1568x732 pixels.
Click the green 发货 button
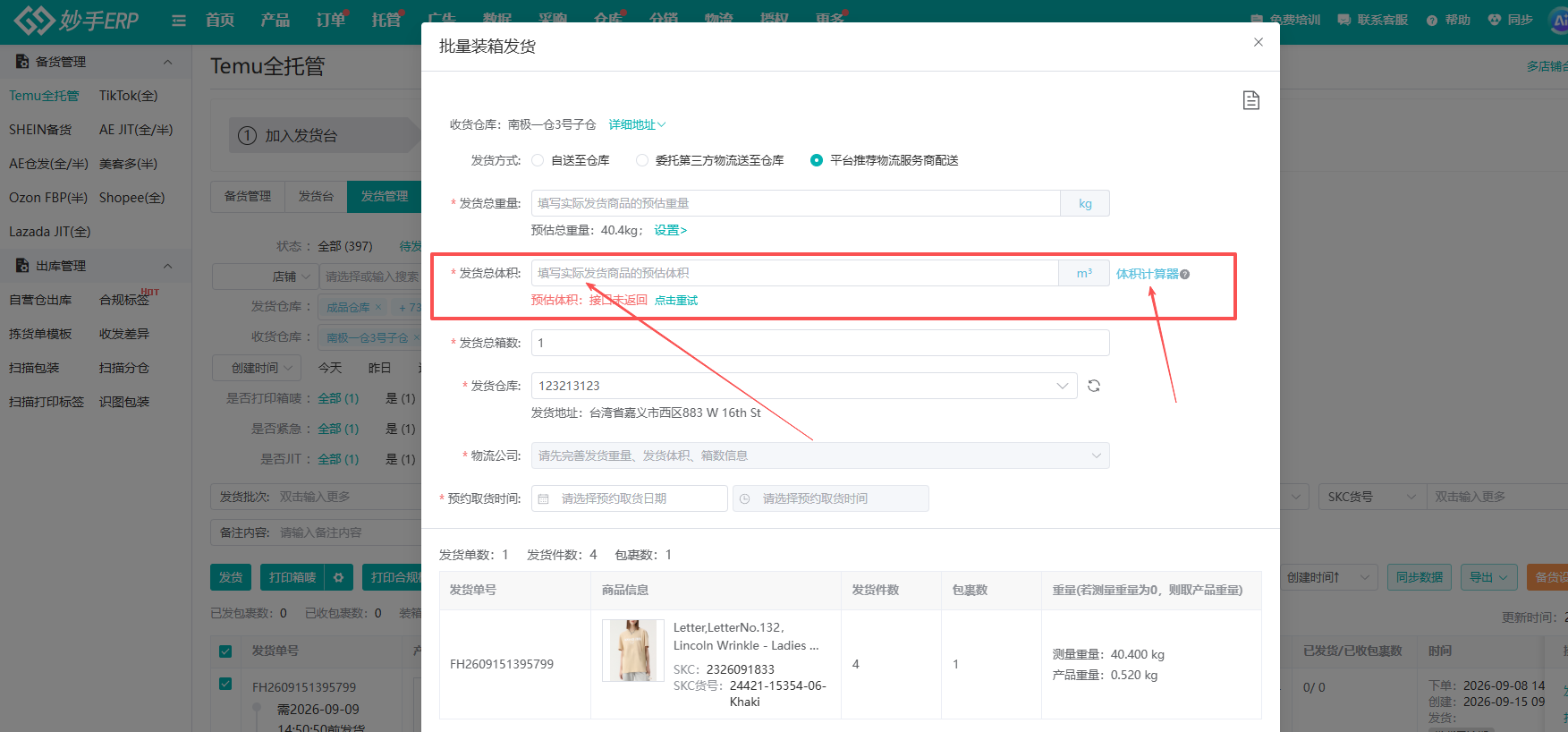click(231, 577)
